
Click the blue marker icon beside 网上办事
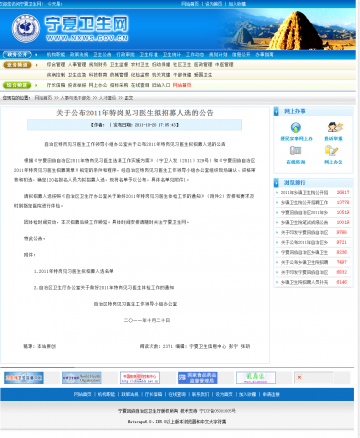[276, 111]
